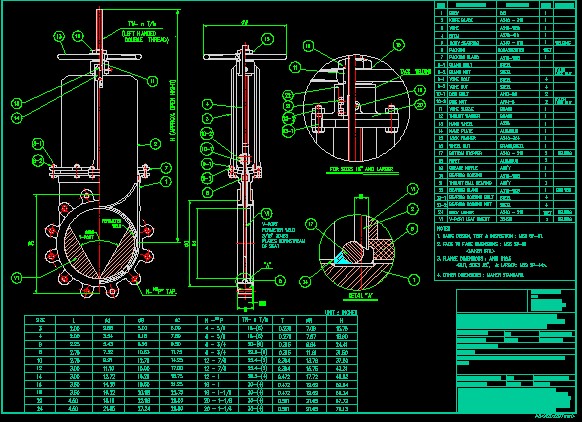The image size is (582, 422).
Task: Click the DETAIL "A" caption
Action: (x=360, y=296)
